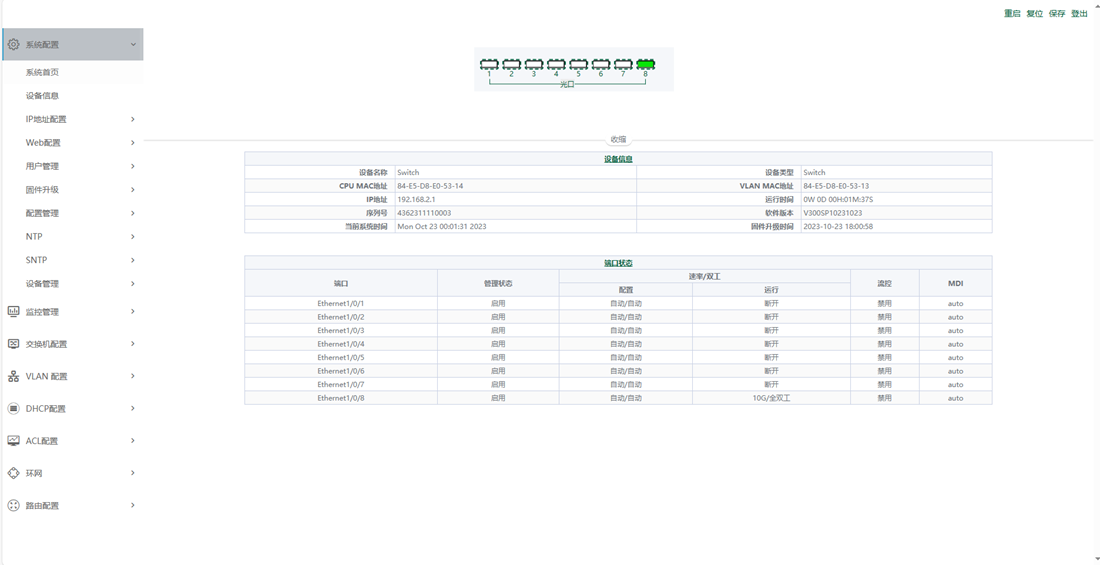Open ACL配置 menu section
Screen dimensions: 1100x565
72,441
